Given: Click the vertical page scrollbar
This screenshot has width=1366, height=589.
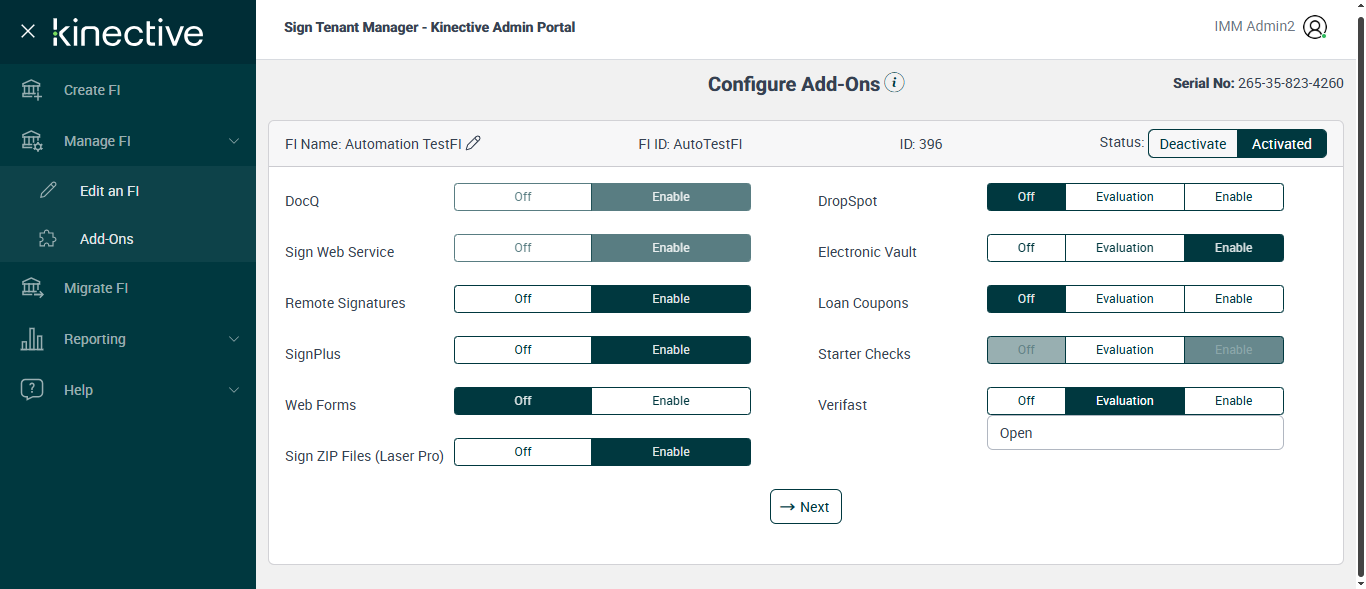Looking at the screenshot, I should pos(1358,300).
